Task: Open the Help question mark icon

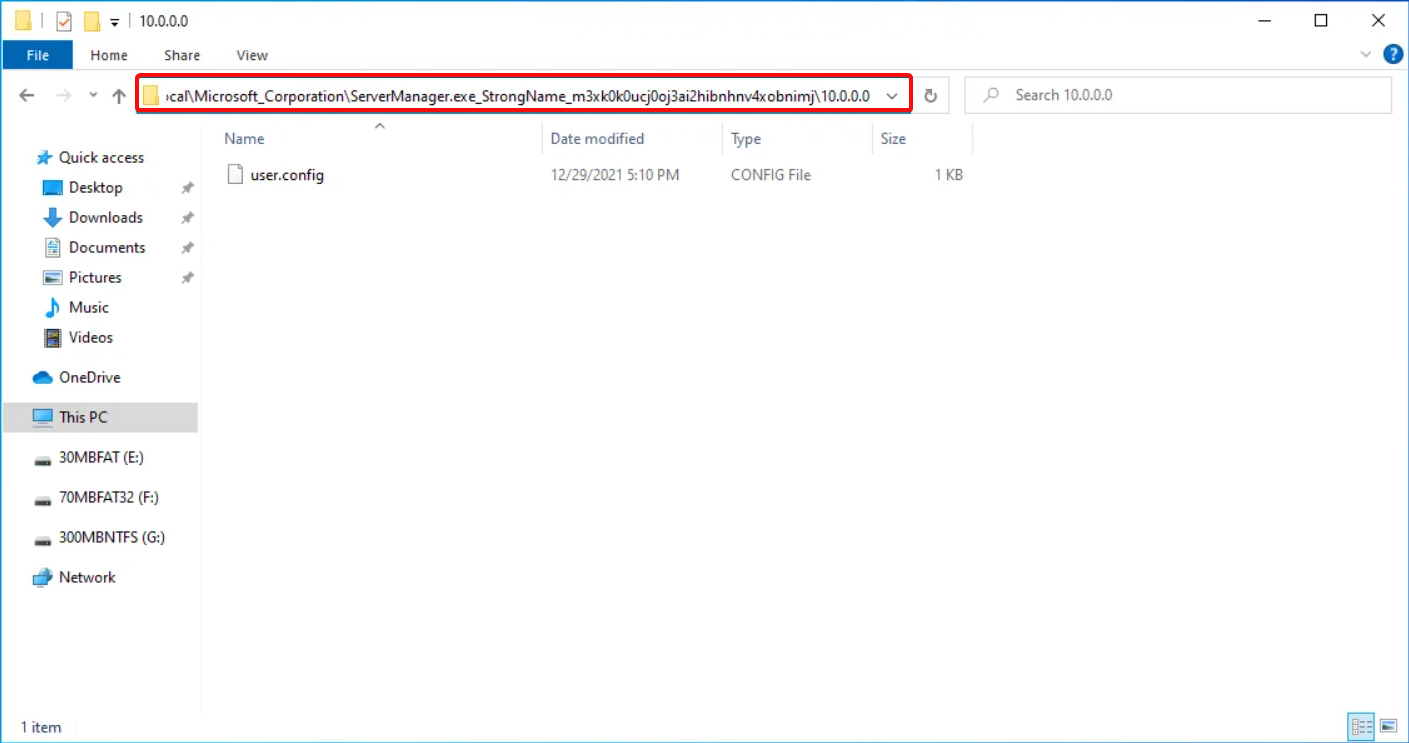Action: click(x=1391, y=54)
